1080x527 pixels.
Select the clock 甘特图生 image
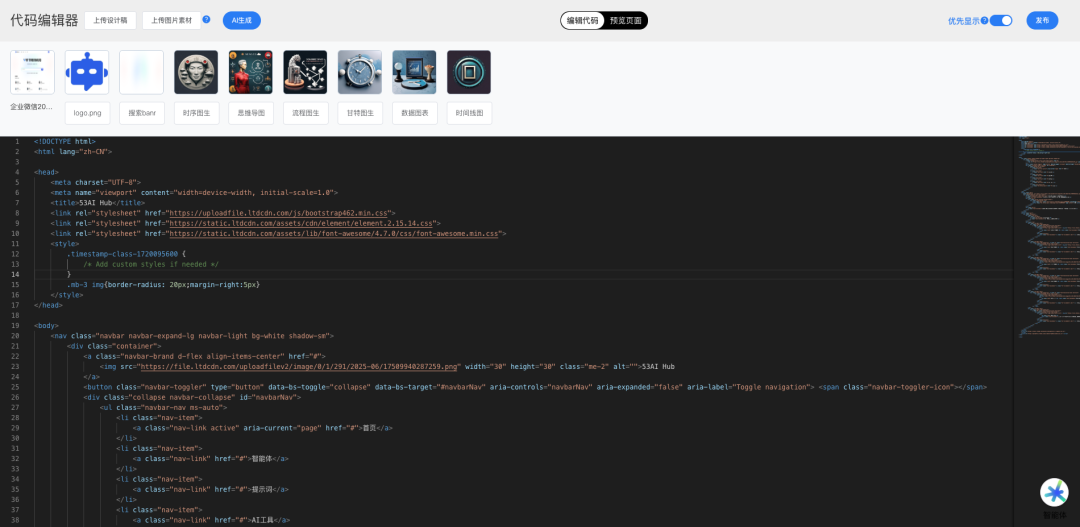tap(359, 72)
